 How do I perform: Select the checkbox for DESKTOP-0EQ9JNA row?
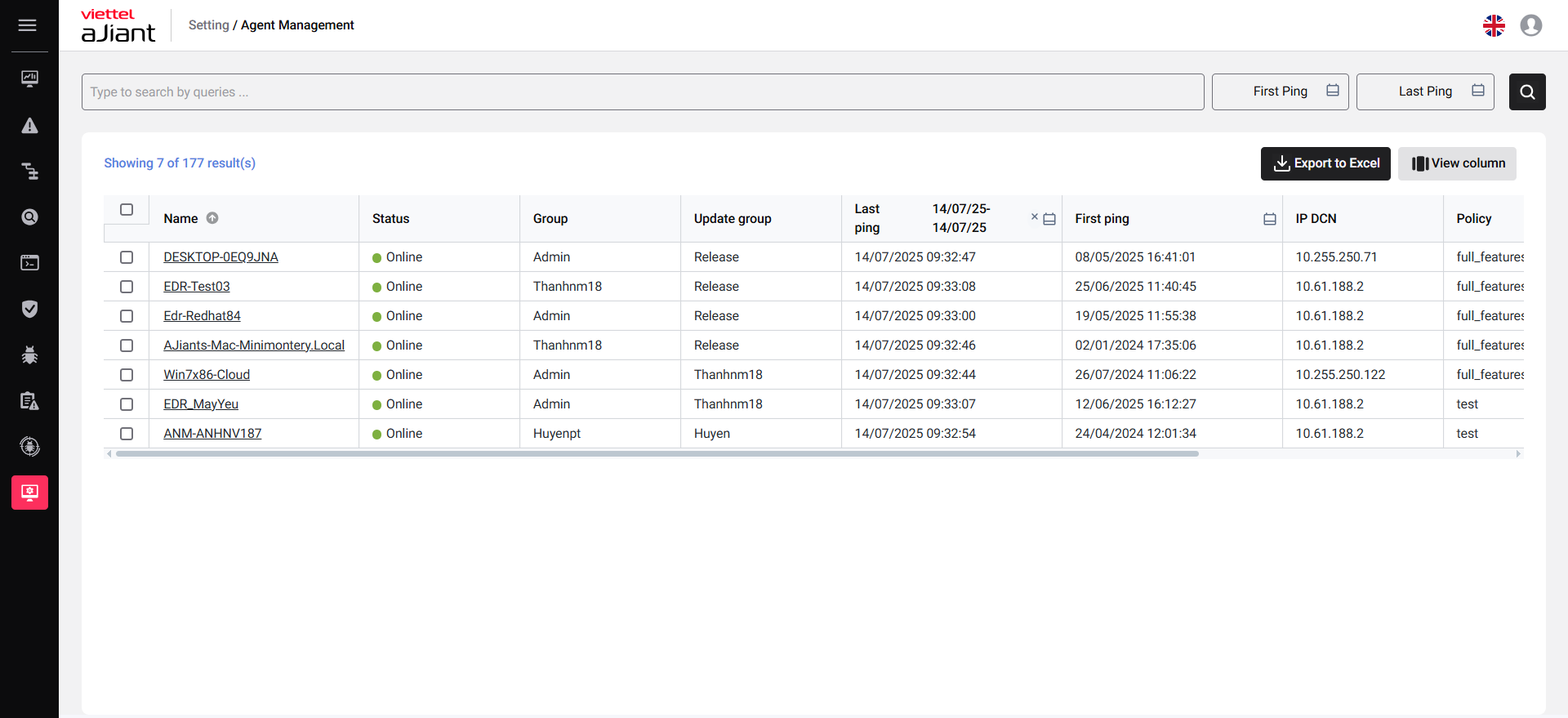pyautogui.click(x=127, y=257)
